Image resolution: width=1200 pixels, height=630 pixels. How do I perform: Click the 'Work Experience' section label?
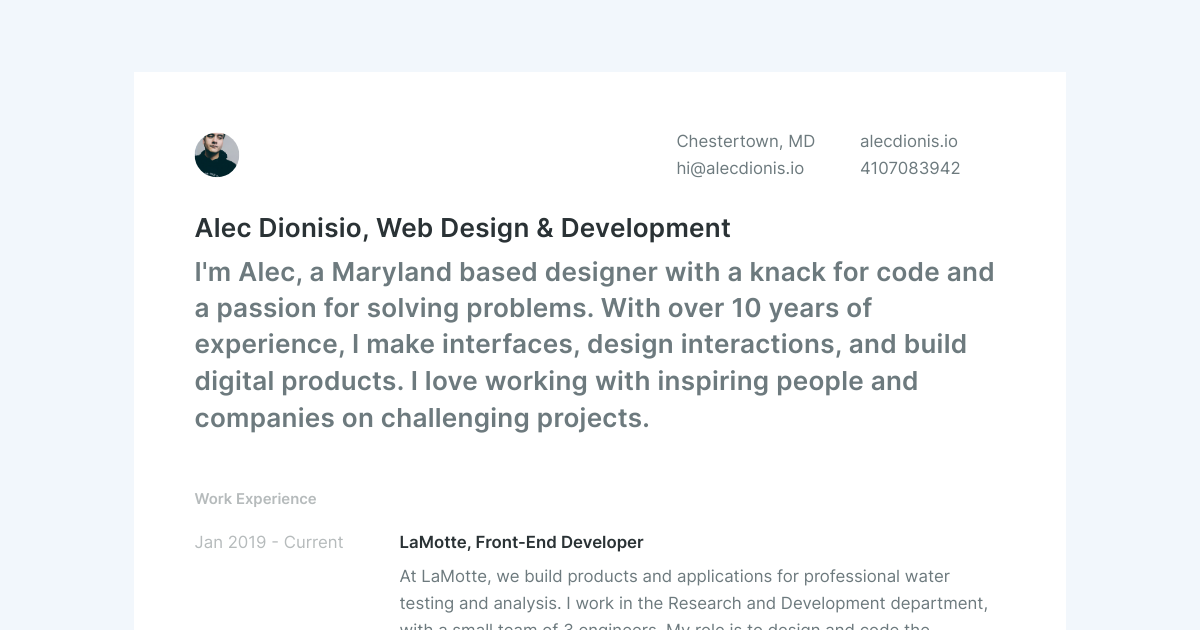pyautogui.click(x=255, y=499)
